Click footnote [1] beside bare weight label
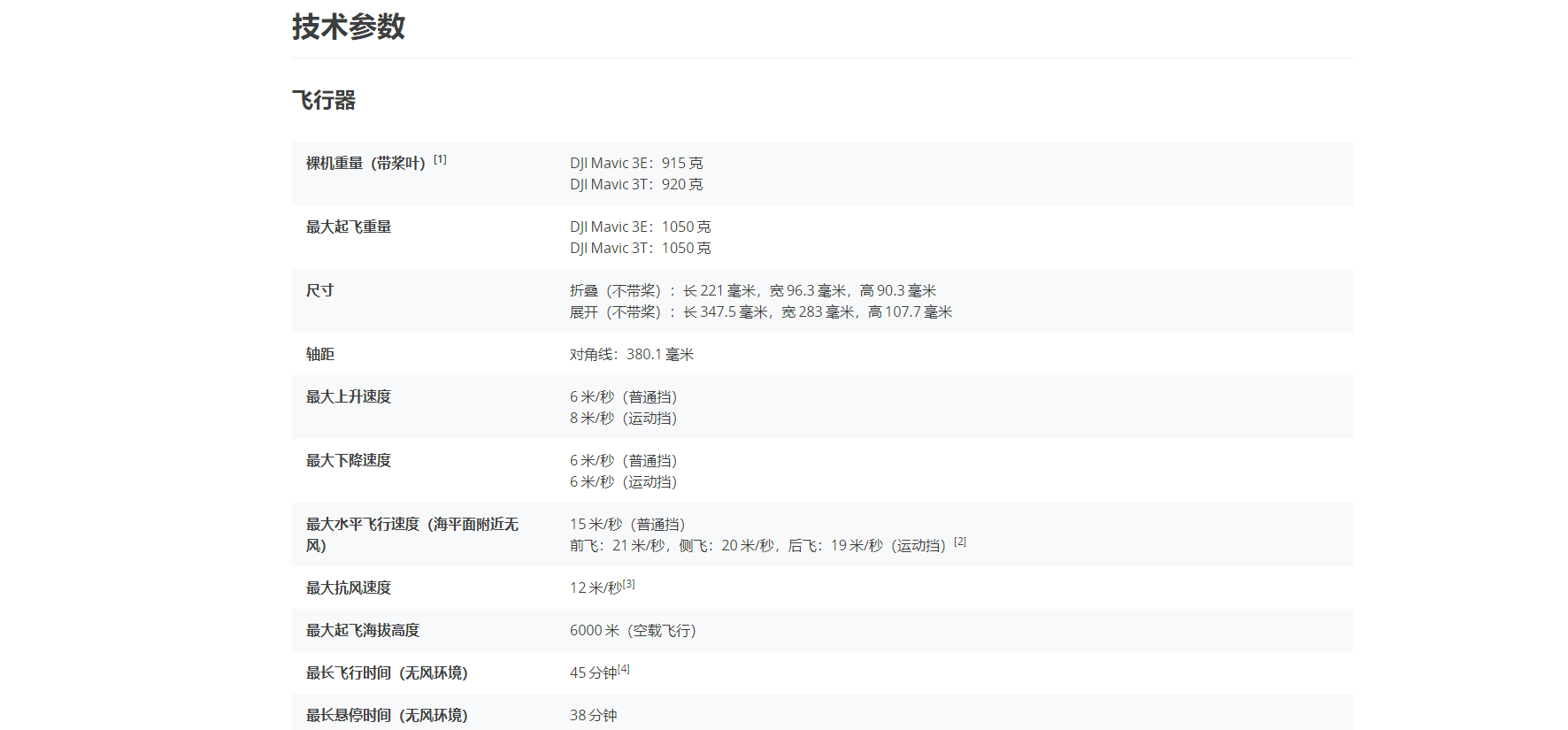Screen dimensions: 1568x730 pyautogui.click(x=440, y=159)
